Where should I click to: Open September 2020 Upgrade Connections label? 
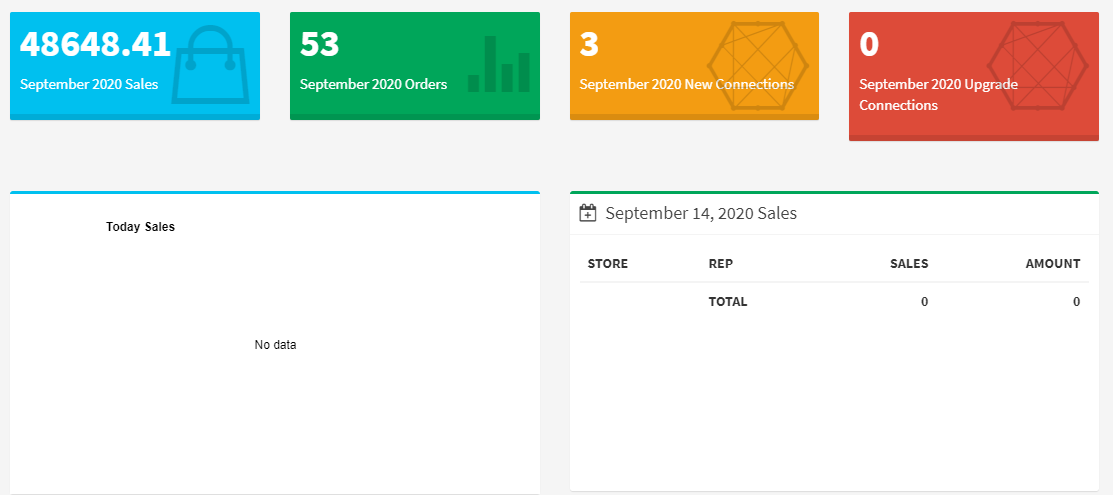(x=938, y=94)
